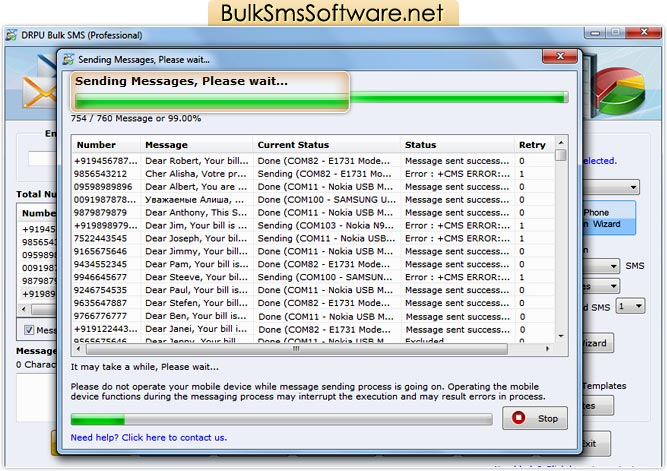The width and height of the screenshot is (667, 471).
Task: Click 'Done (COM100 - SAMSUNG U...' status cell
Action: (x=326, y=200)
